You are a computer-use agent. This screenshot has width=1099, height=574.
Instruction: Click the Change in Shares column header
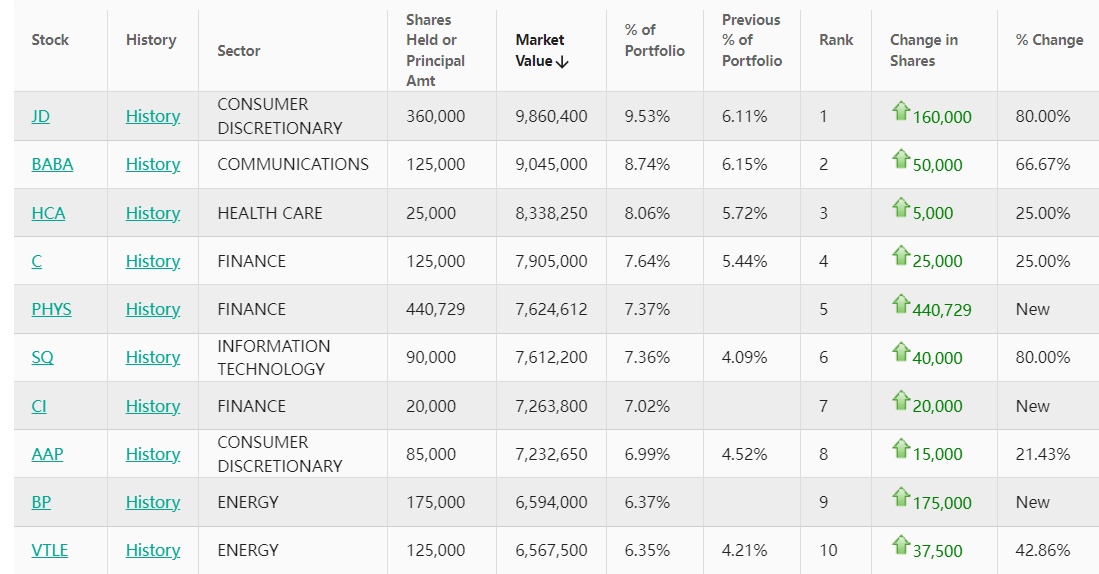(x=923, y=50)
